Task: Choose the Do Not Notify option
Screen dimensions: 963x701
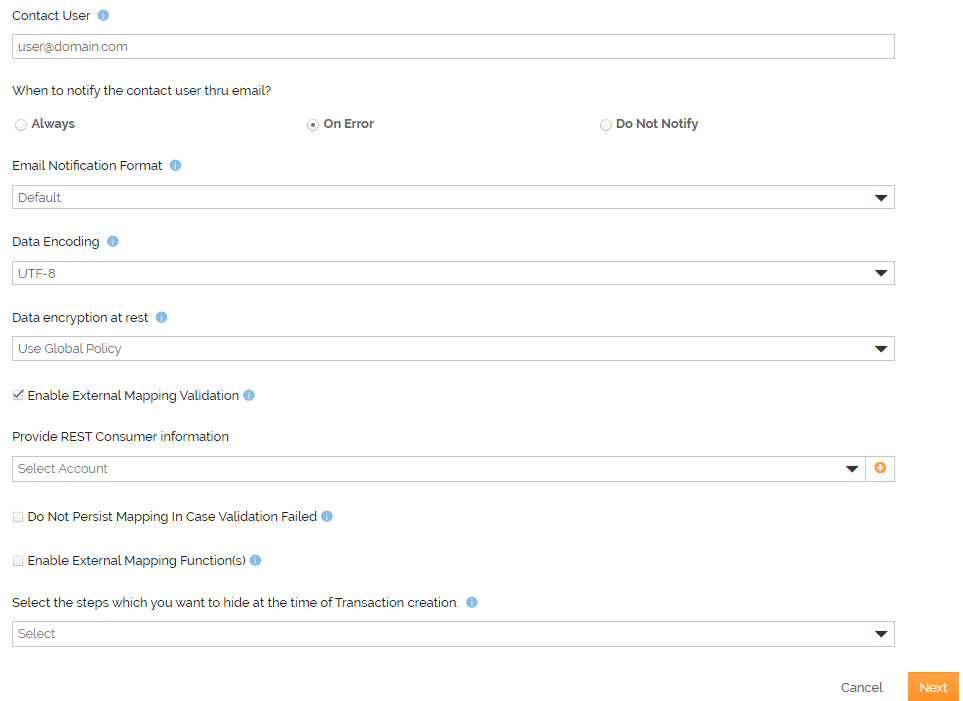Action: point(606,125)
